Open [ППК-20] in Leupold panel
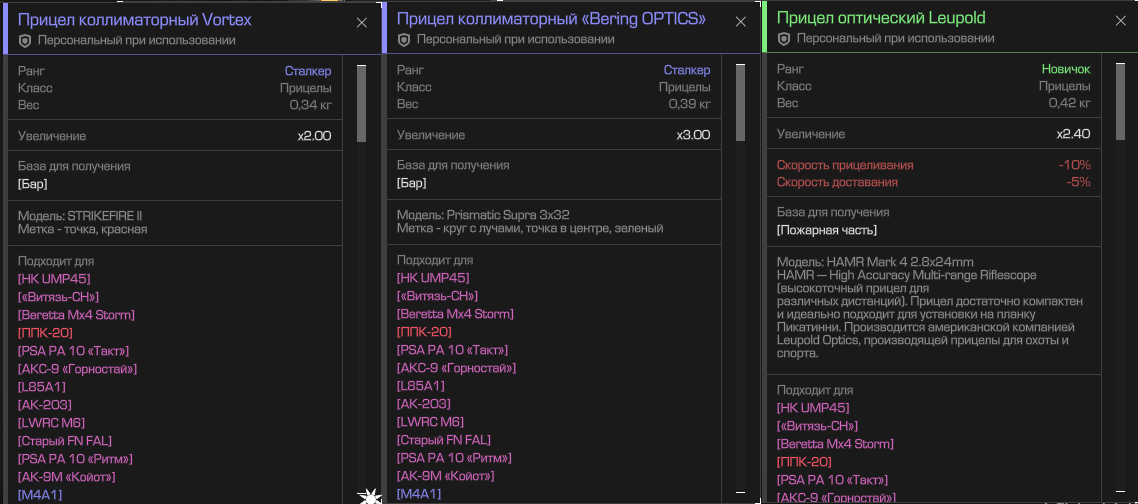Screen dimensions: 1138x504 pos(804,462)
